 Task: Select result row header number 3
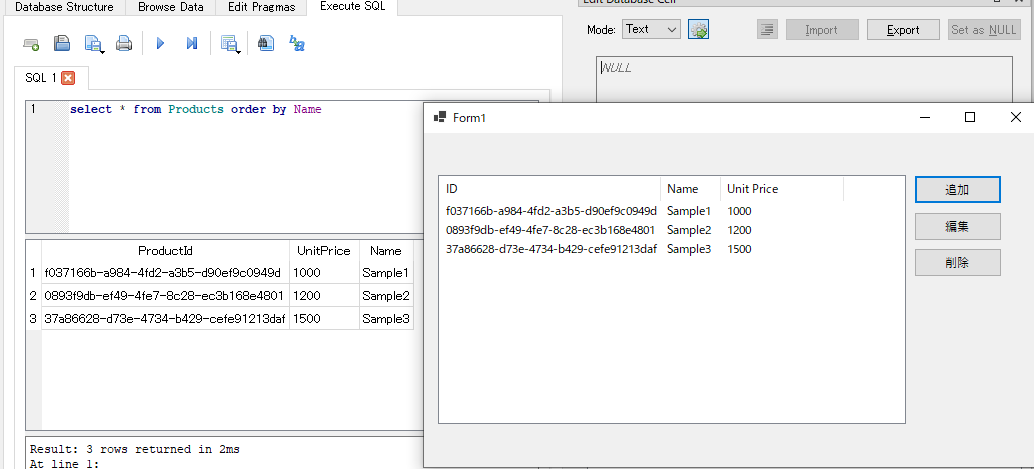[x=34, y=319]
